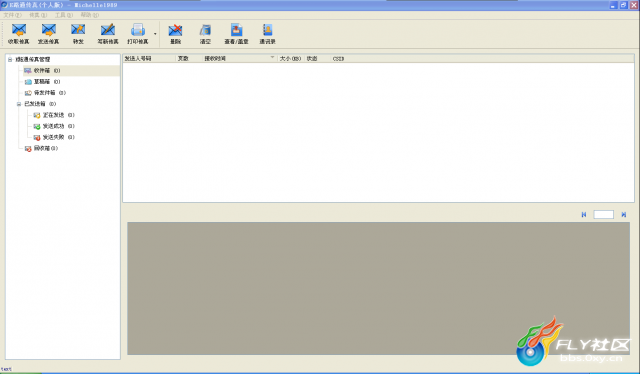Image resolution: width=640 pixels, height=374 pixels.
Task: Click the 转发 (forward) toolbar icon
Action: coord(78,30)
